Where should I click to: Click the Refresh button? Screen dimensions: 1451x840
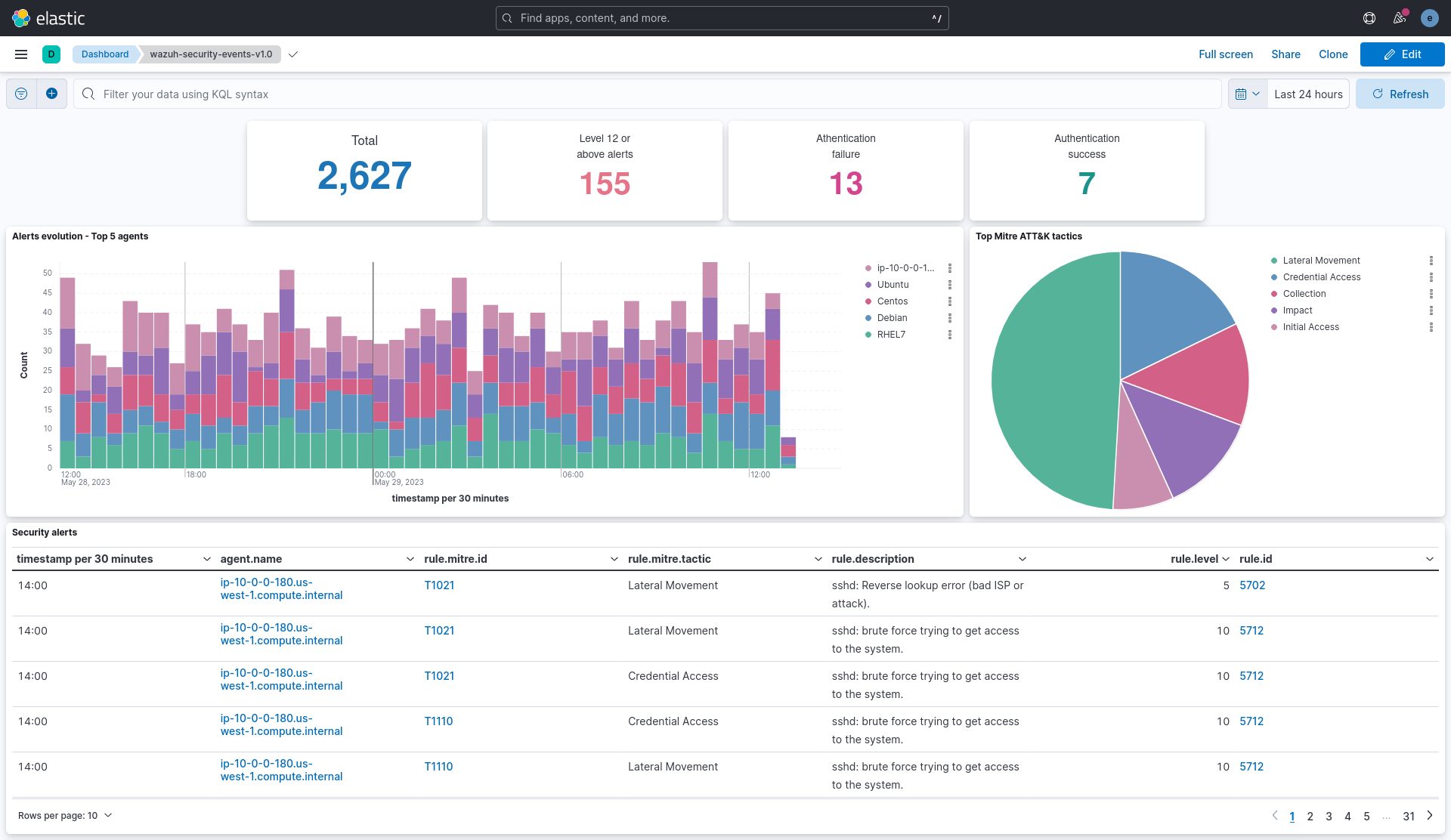[x=1400, y=94]
